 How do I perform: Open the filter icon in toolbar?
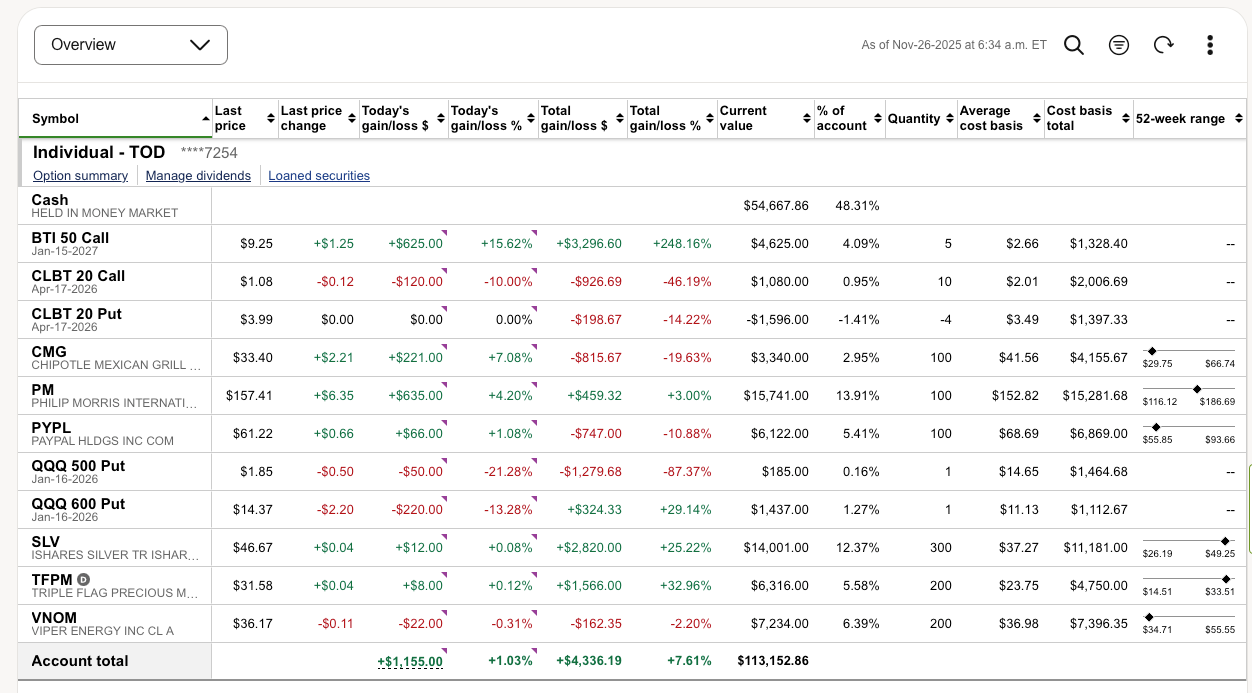click(1119, 45)
